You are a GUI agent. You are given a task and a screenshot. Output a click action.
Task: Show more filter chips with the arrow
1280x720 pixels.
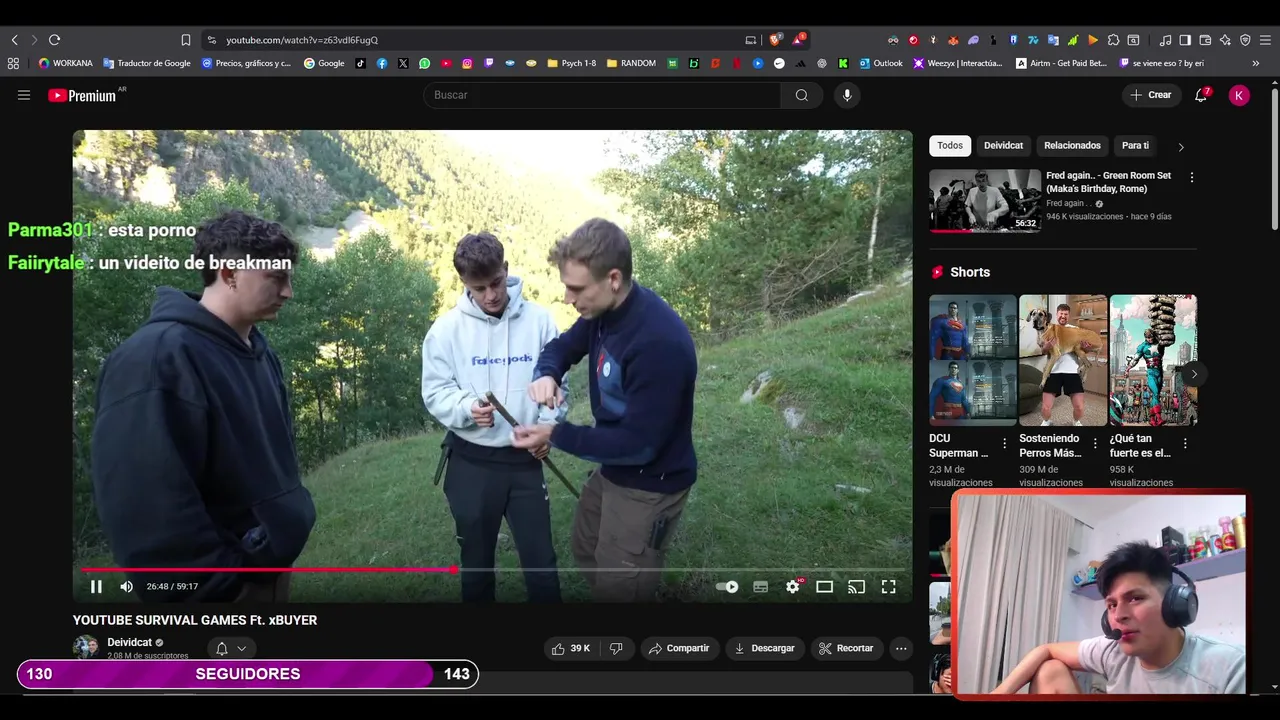click(x=1181, y=146)
